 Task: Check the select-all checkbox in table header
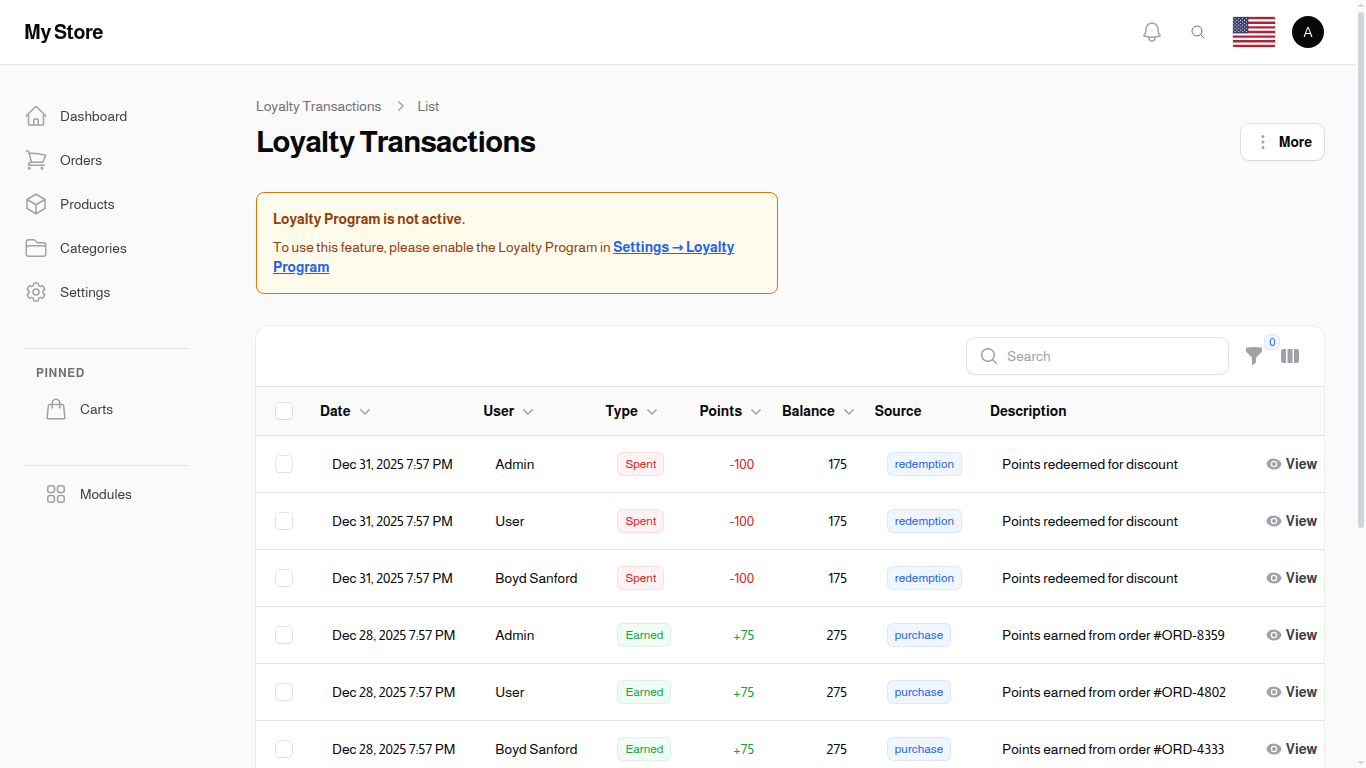284,410
